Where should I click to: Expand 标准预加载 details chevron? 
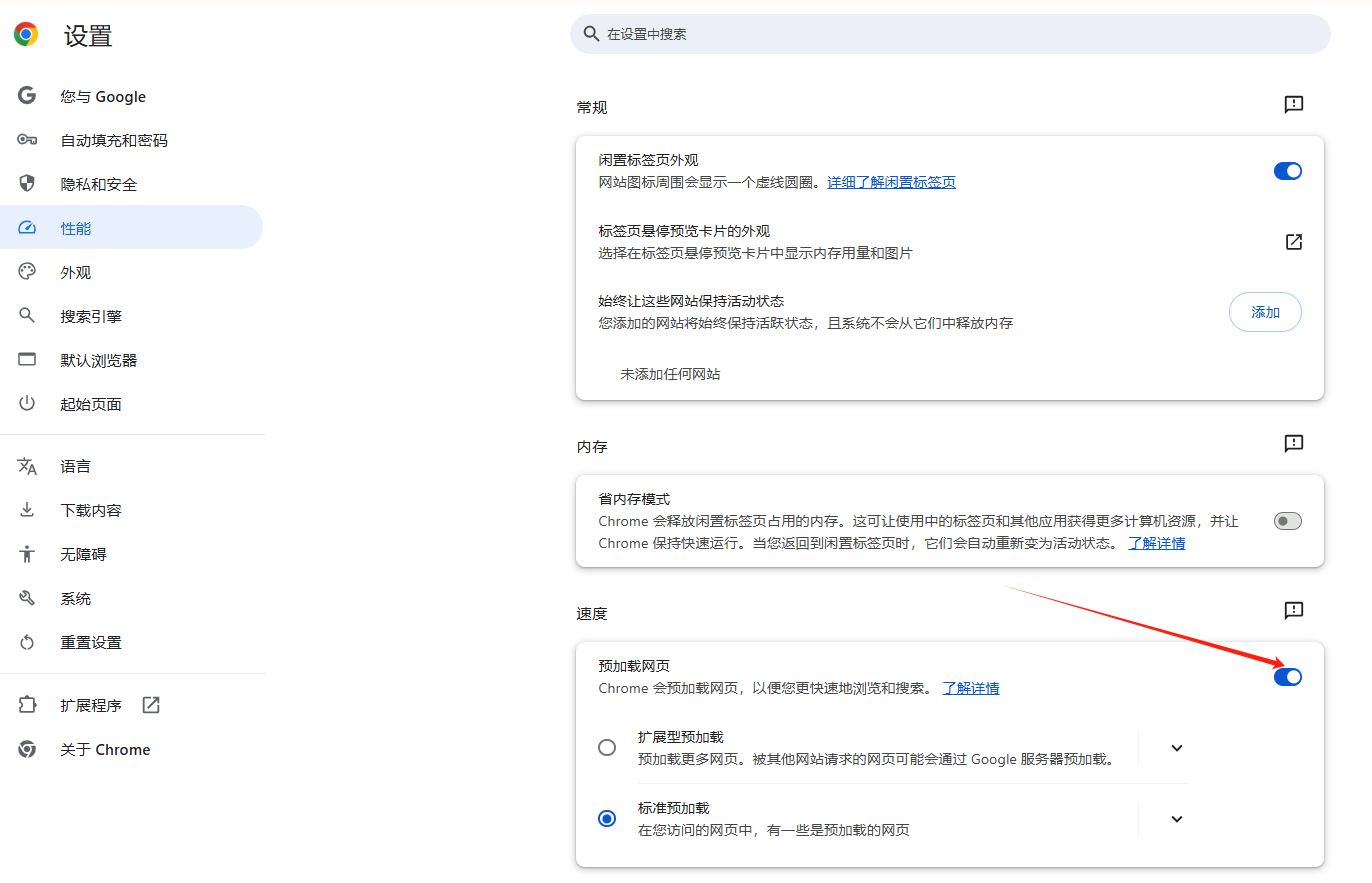click(x=1177, y=819)
